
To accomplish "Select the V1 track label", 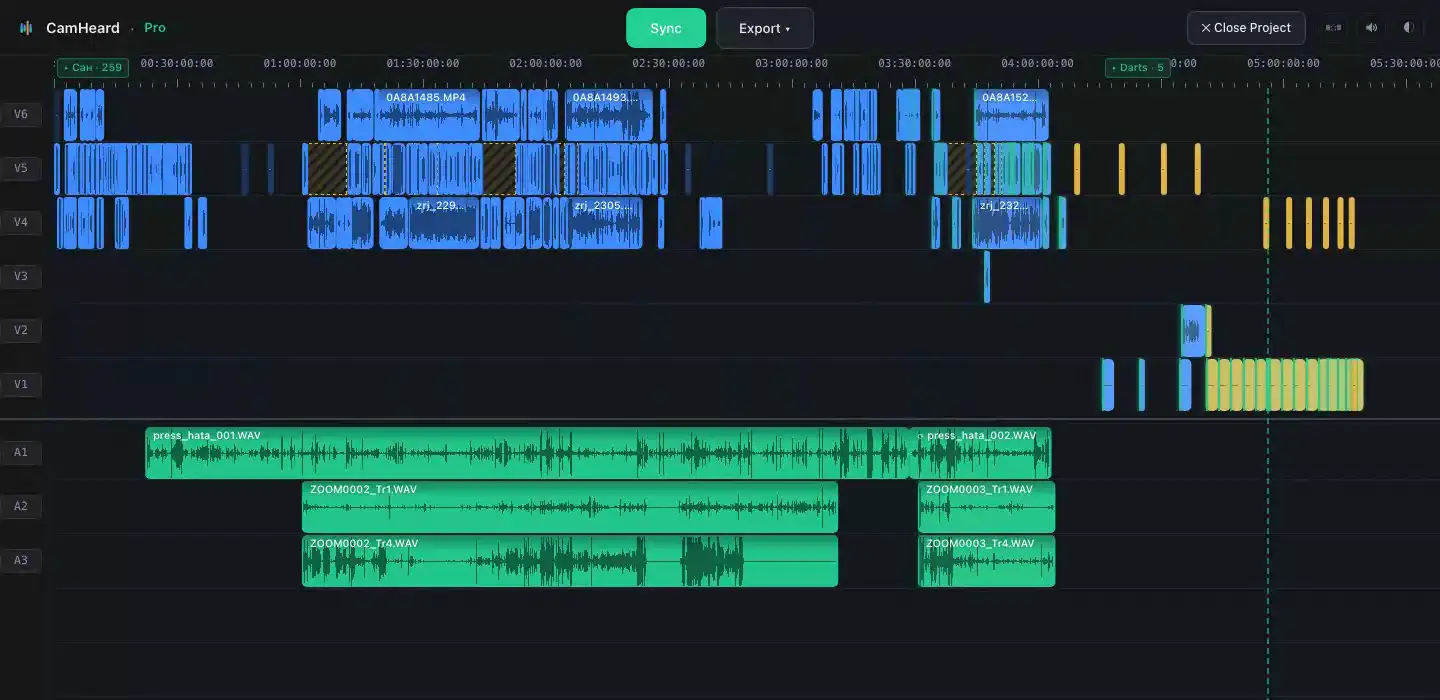I will [x=21, y=384].
